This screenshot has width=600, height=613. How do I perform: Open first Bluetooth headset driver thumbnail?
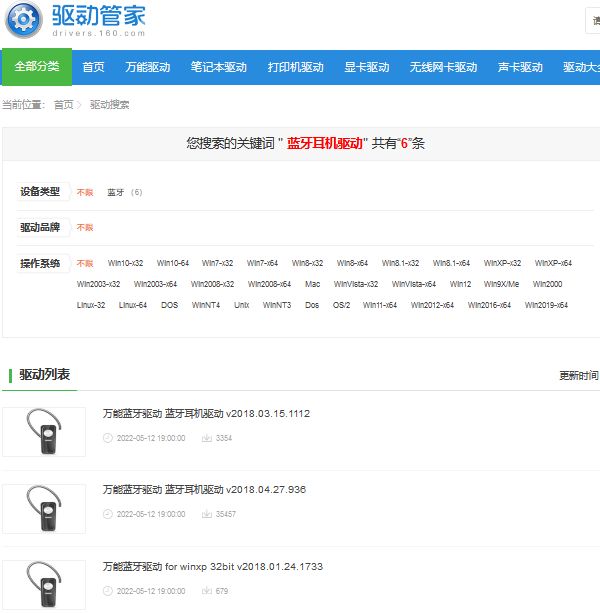point(44,432)
